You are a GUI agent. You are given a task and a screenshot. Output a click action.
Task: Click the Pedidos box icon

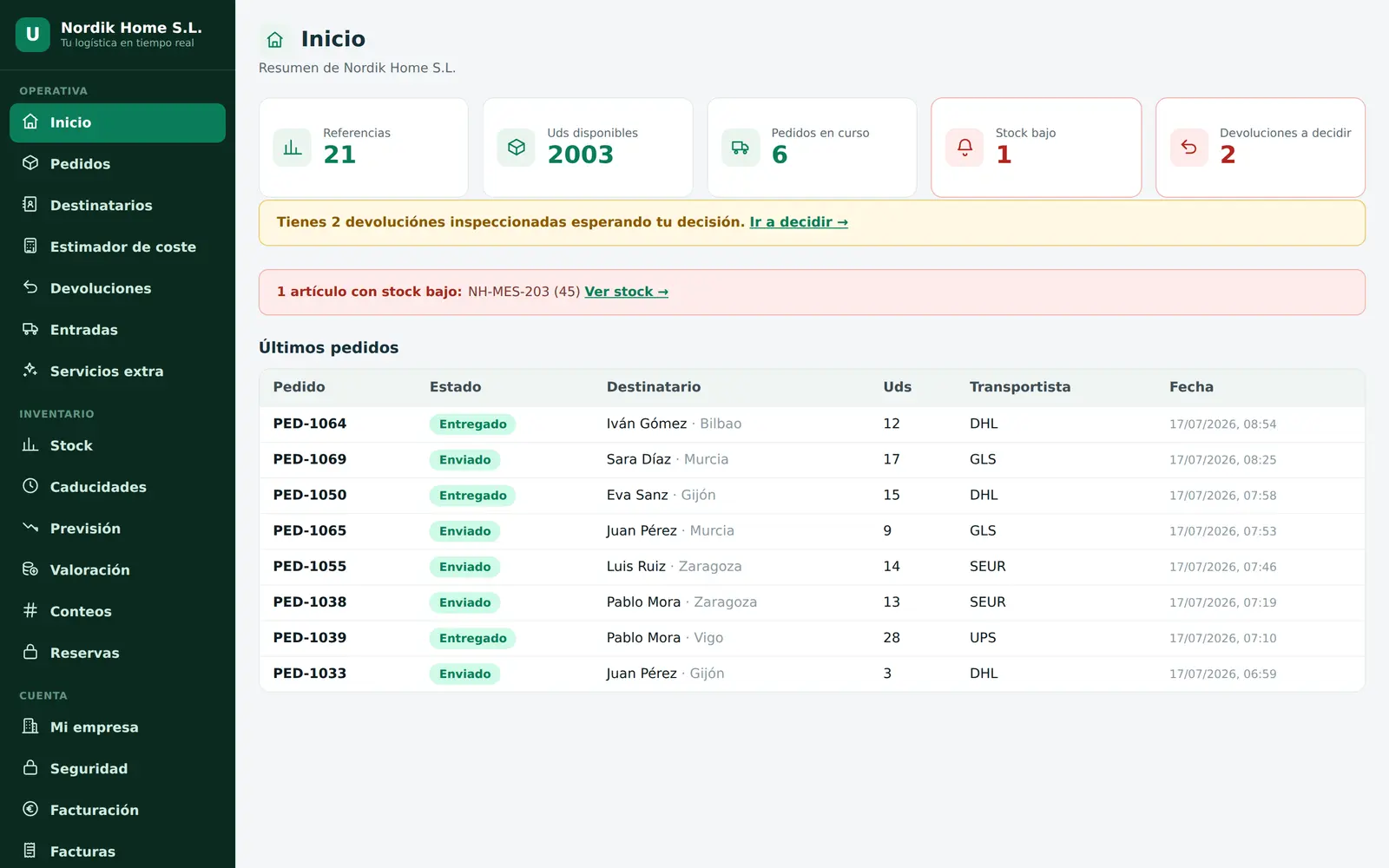click(x=30, y=163)
